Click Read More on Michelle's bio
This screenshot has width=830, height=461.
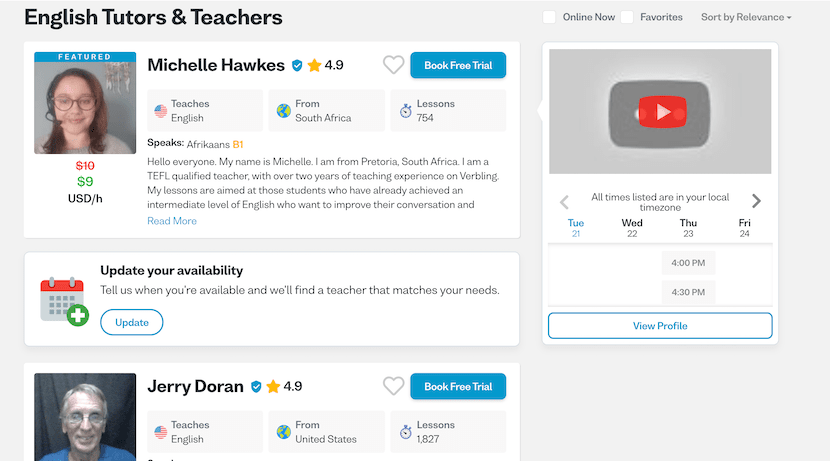[172, 221]
